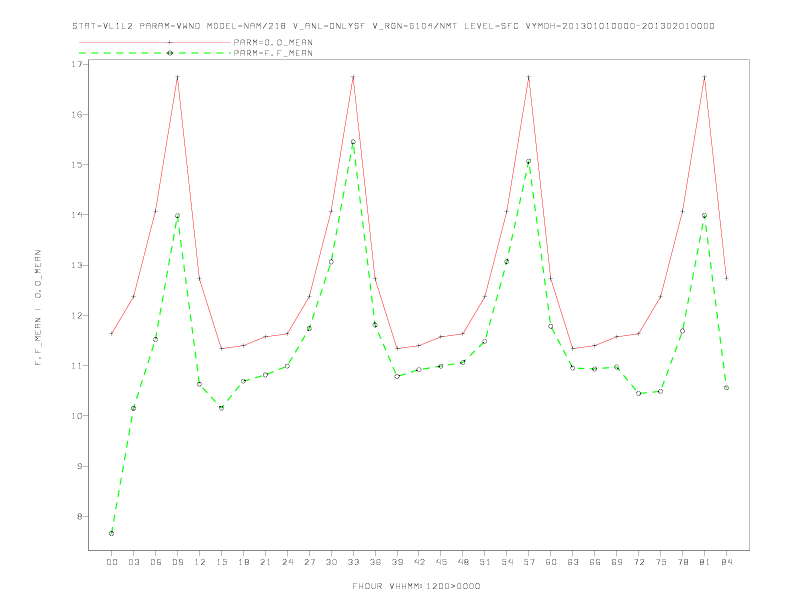Click x-axis forecast hour label 18
The height and width of the screenshot is (612, 792).
coord(243,562)
